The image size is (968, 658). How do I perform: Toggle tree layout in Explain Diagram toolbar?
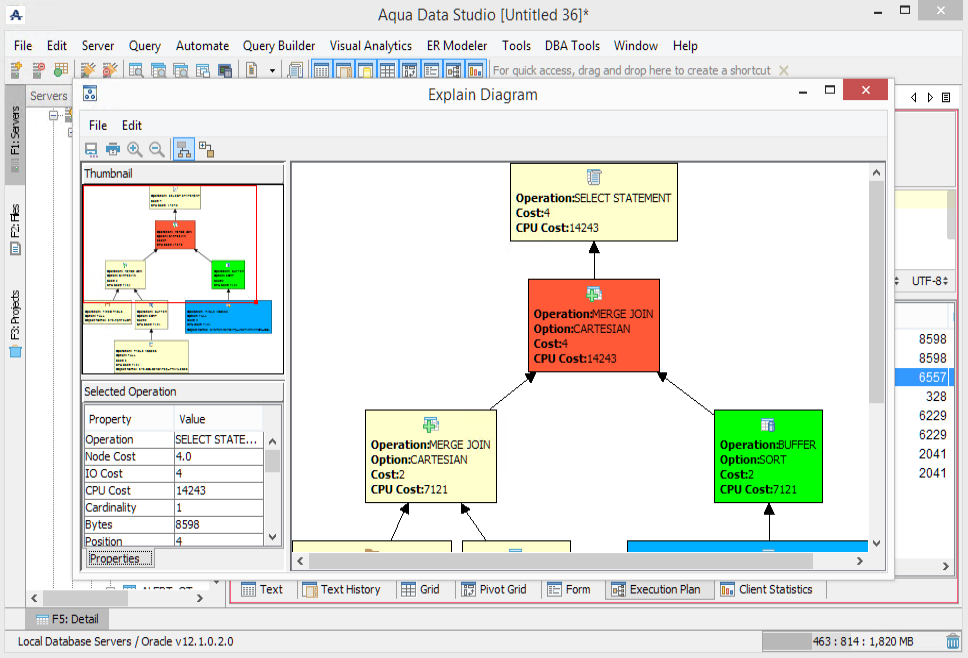pos(184,149)
